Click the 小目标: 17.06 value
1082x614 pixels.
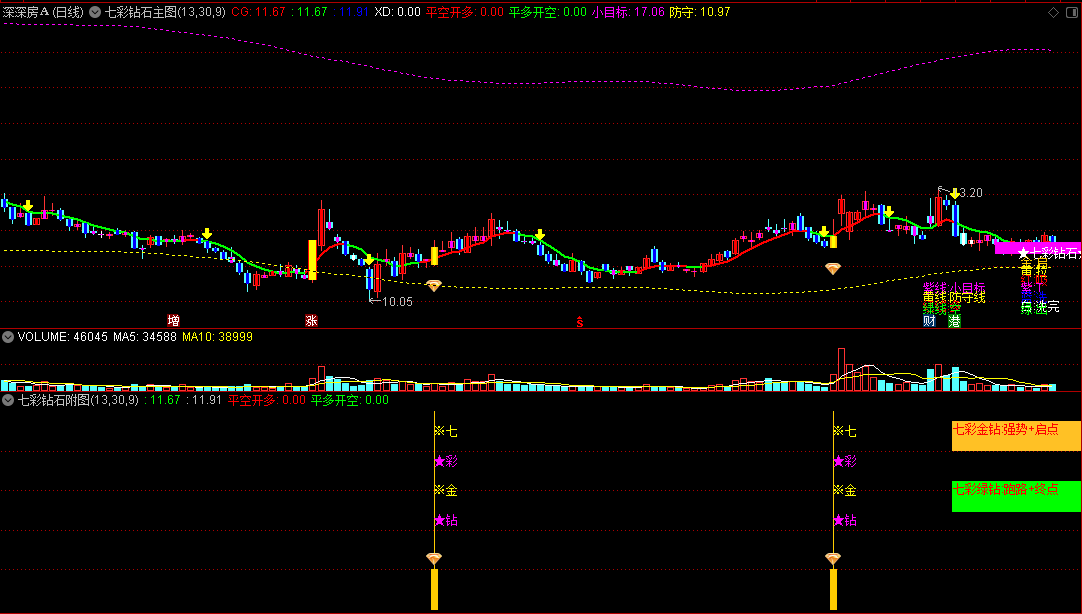(628, 12)
